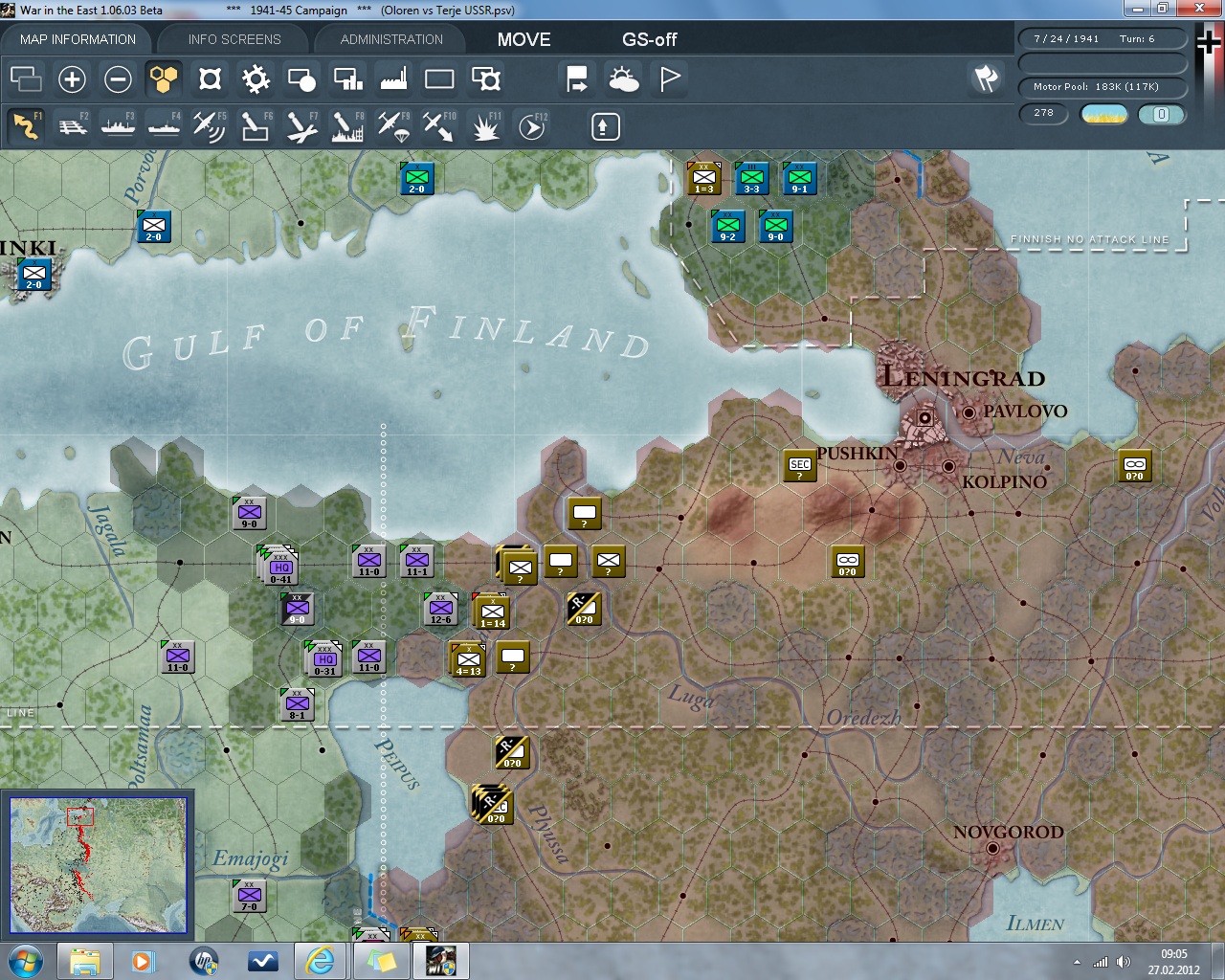Toggle the weather display icon

coord(624,79)
